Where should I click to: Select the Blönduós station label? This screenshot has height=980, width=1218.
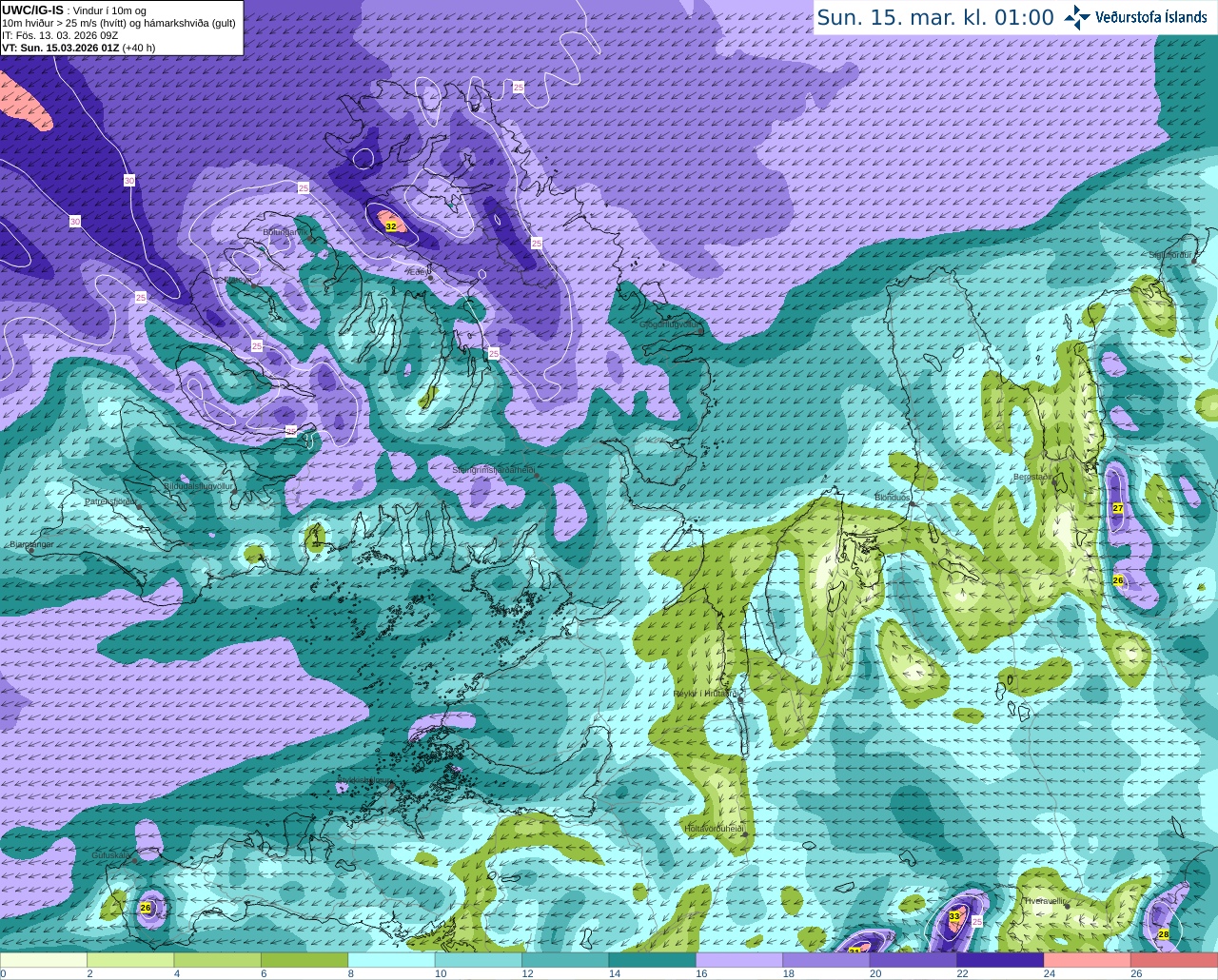pyautogui.click(x=893, y=498)
